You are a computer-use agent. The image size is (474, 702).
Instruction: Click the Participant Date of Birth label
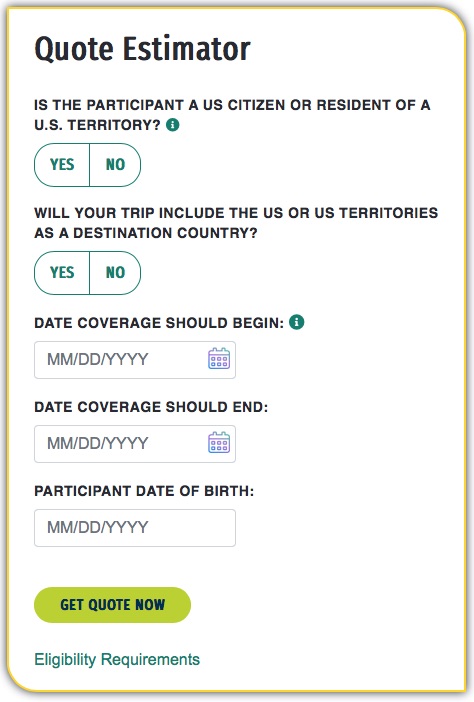tap(144, 491)
